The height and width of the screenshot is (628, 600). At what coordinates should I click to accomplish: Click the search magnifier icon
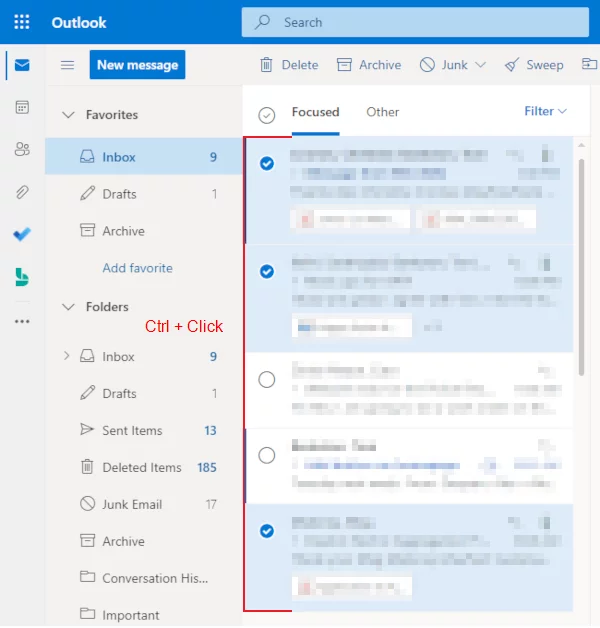[x=263, y=22]
